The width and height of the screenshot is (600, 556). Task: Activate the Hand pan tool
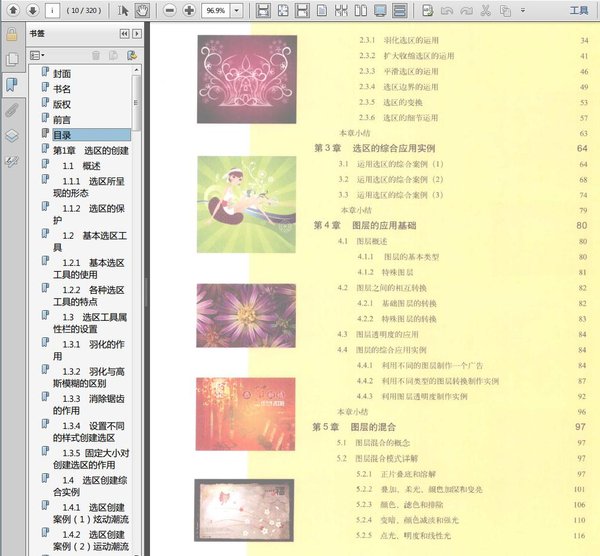coord(142,10)
